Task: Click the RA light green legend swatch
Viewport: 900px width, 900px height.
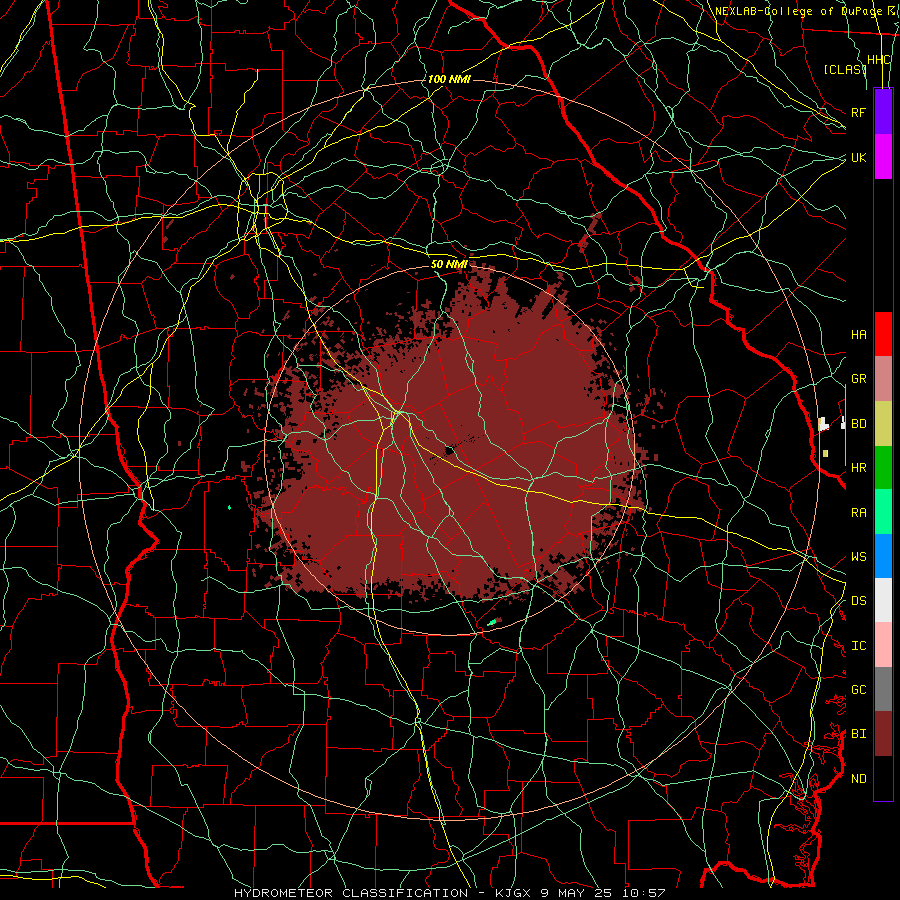Action: pyautogui.click(x=883, y=512)
